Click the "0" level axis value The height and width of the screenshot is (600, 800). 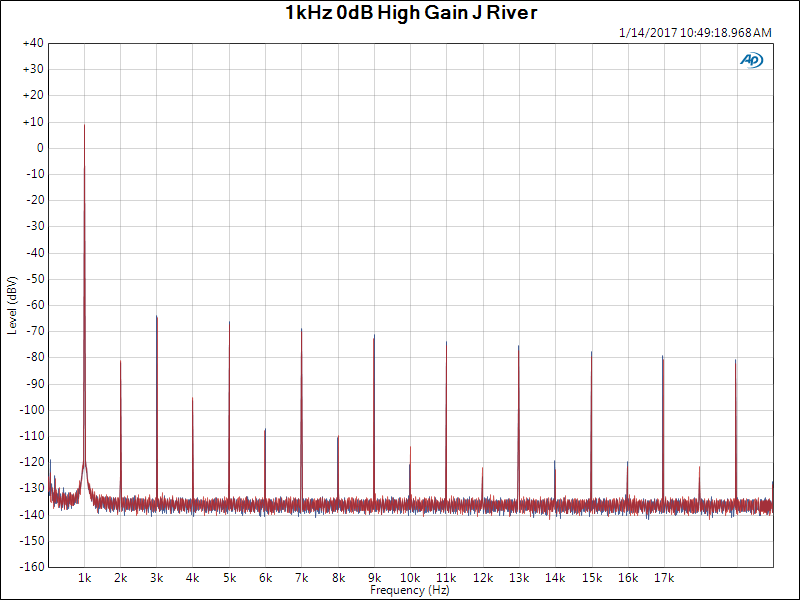tap(40, 148)
